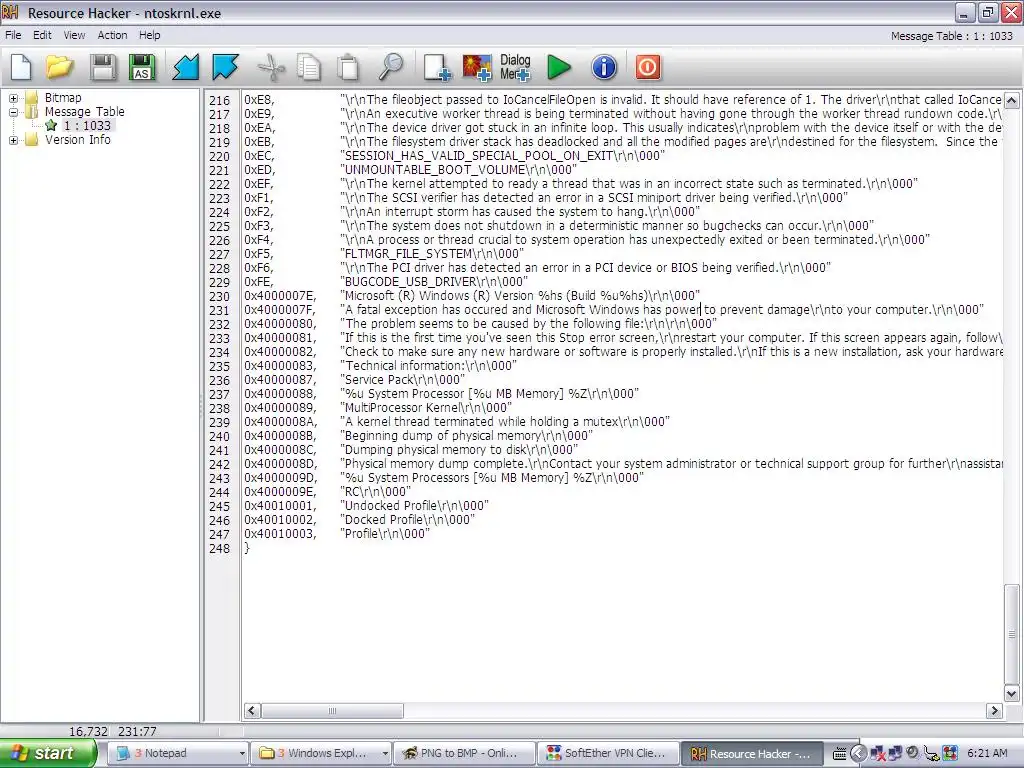Click the horizontal scrollbar right arrow
This screenshot has width=1024, height=768.
click(x=994, y=711)
